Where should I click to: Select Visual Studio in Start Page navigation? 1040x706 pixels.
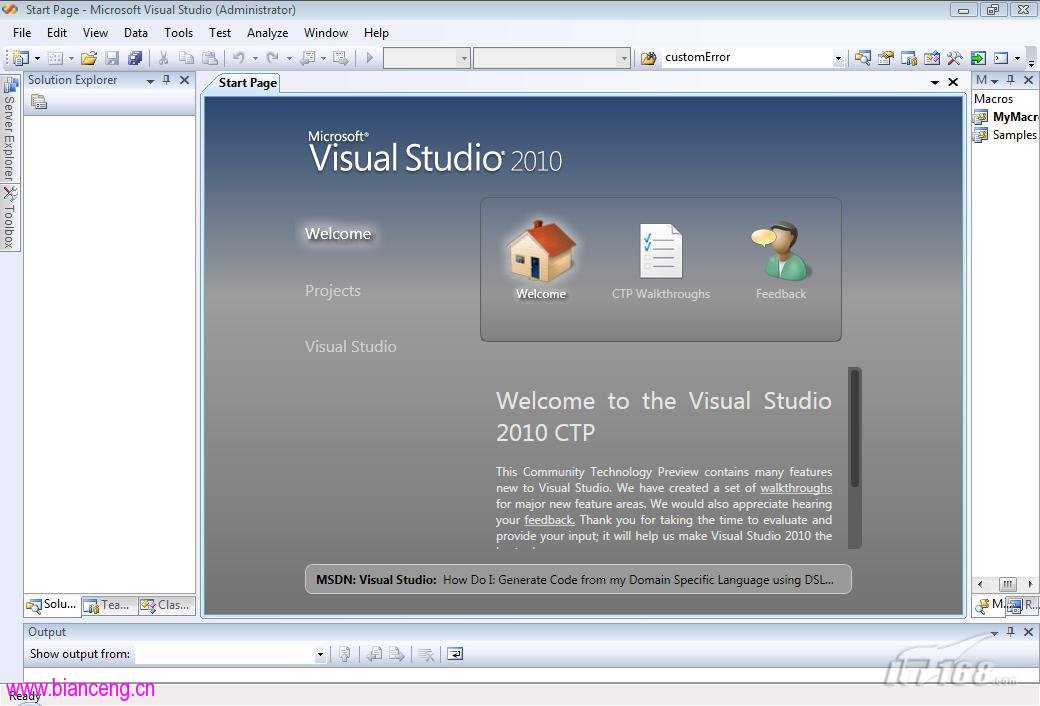pyautogui.click(x=351, y=346)
